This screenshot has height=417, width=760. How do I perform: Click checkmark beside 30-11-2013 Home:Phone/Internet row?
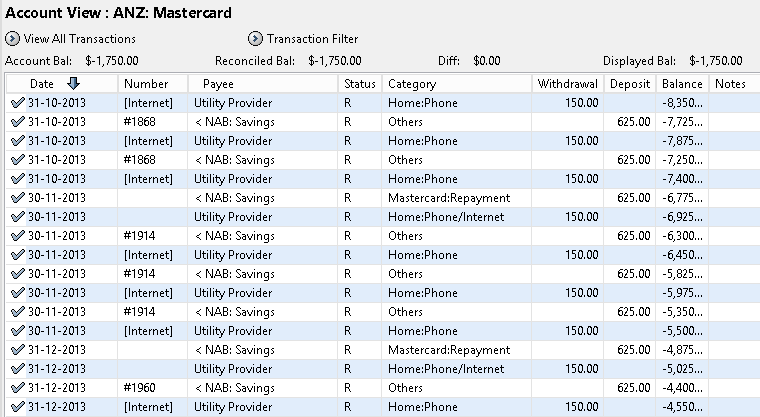pos(17,217)
